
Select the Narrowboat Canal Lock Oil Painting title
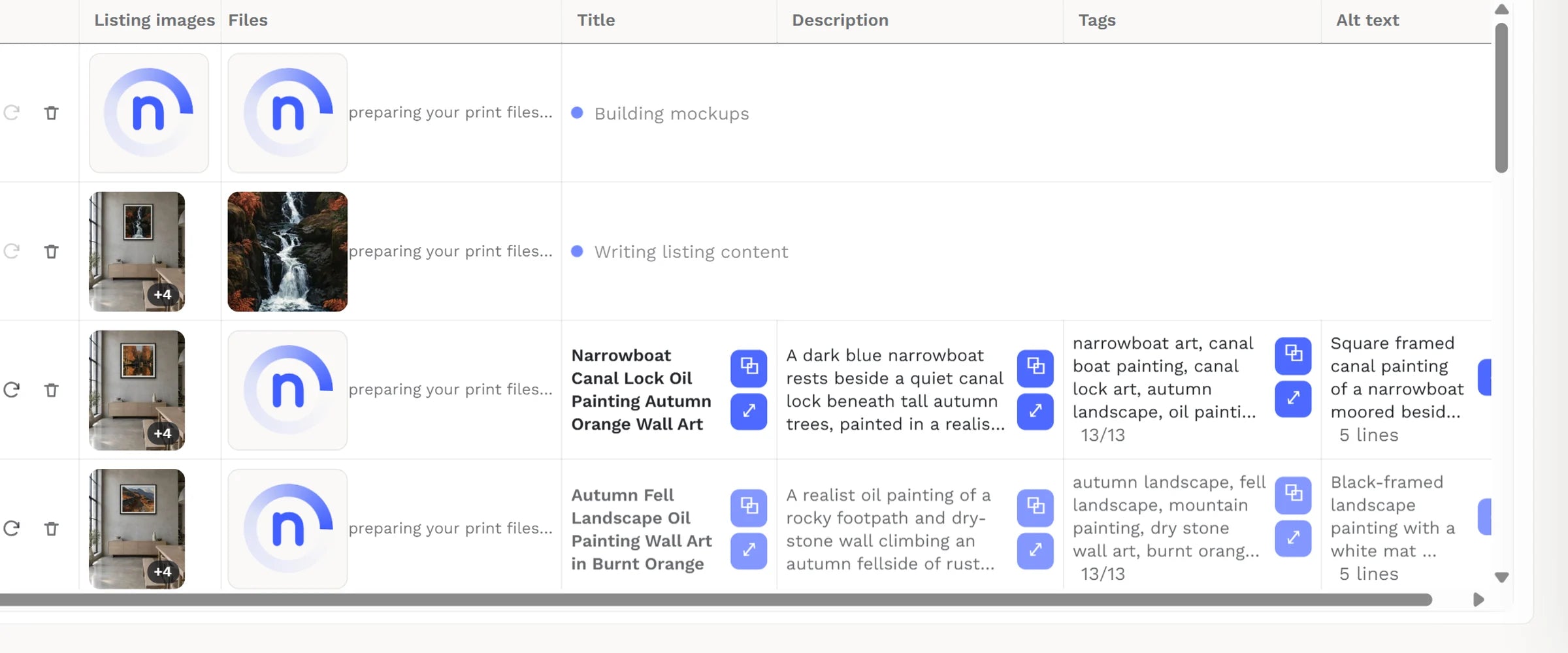[x=641, y=390]
